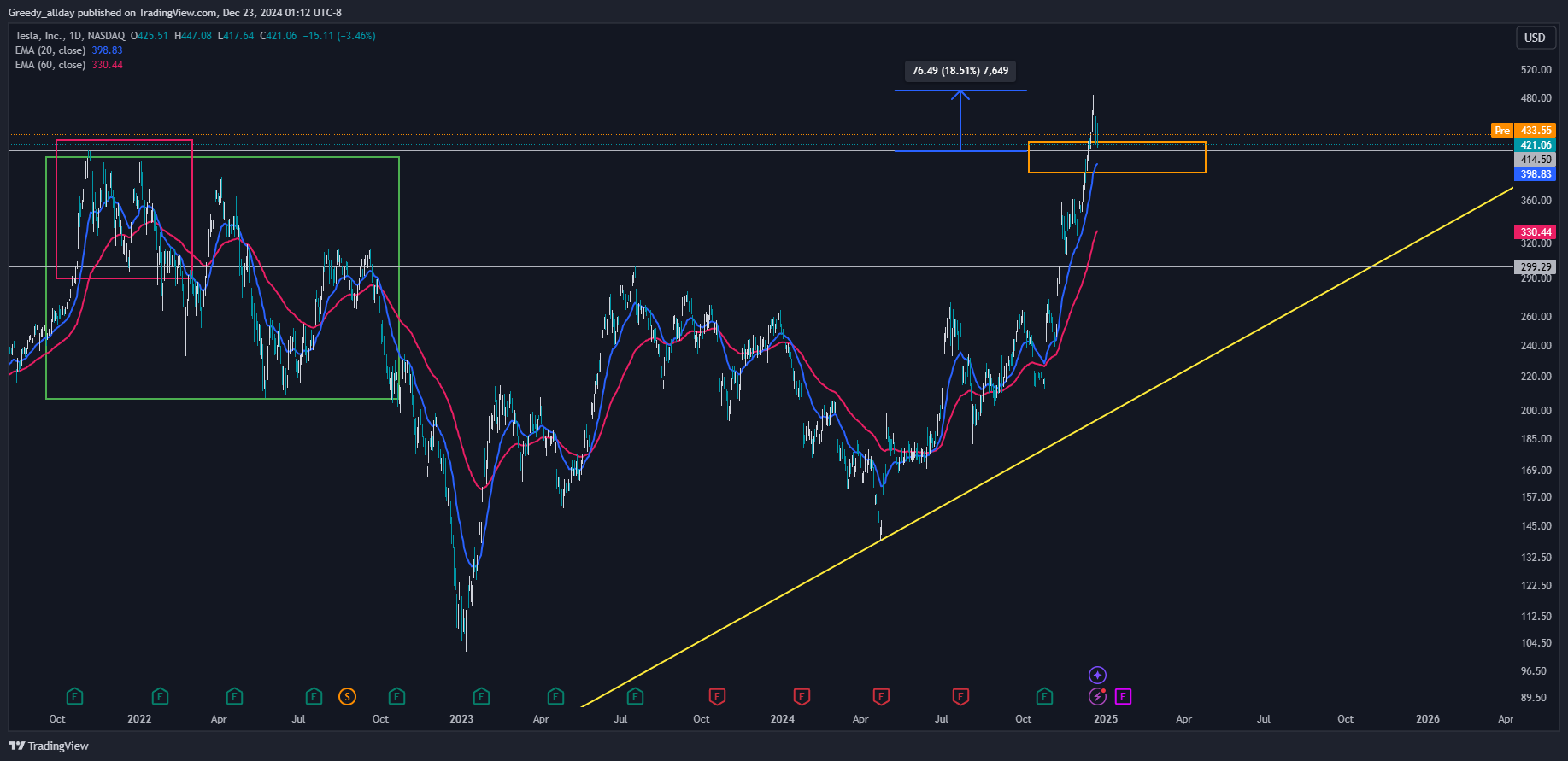Open the red July 2024 earnings marker
The image size is (1568, 761).
coord(960,697)
